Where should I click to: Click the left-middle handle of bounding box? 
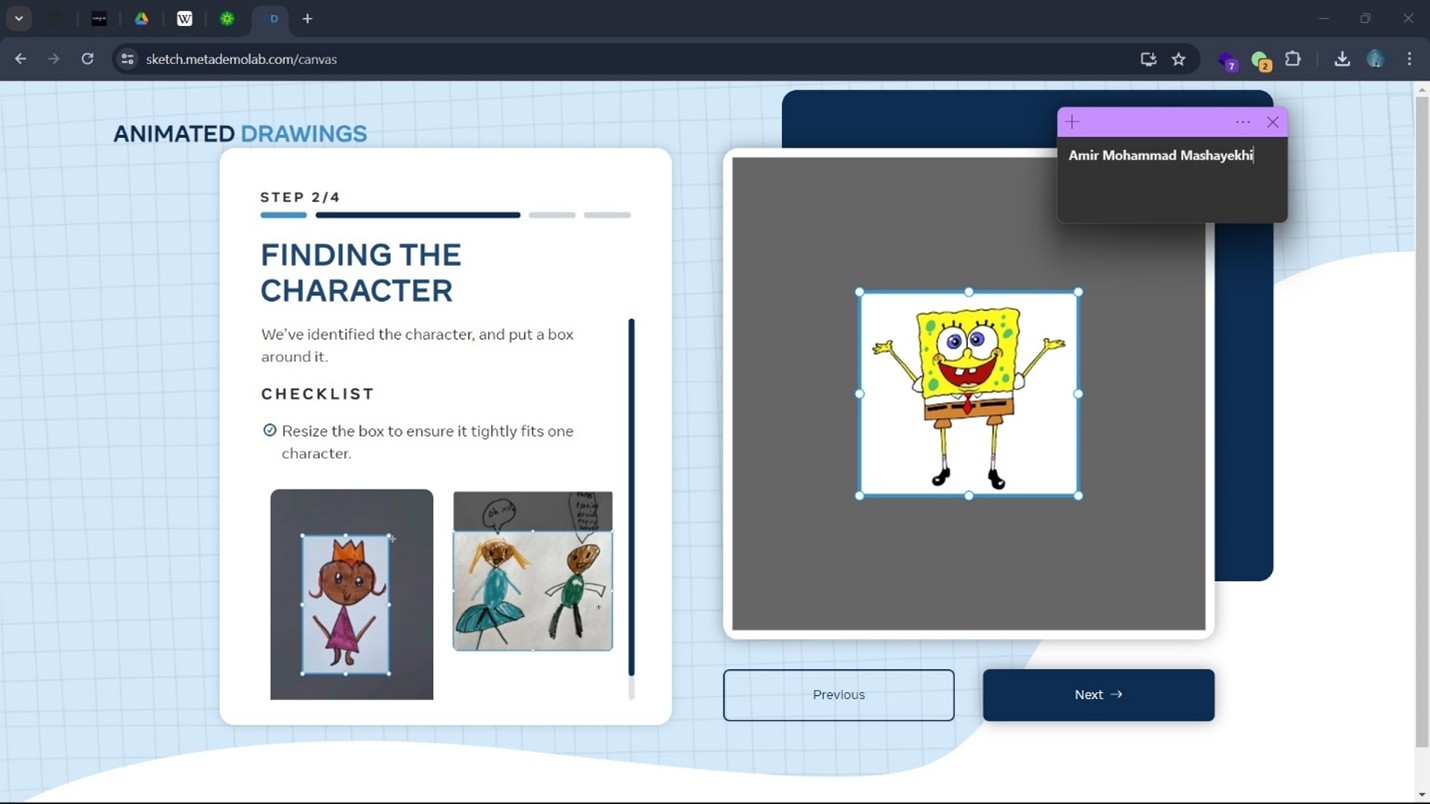[x=860, y=394]
